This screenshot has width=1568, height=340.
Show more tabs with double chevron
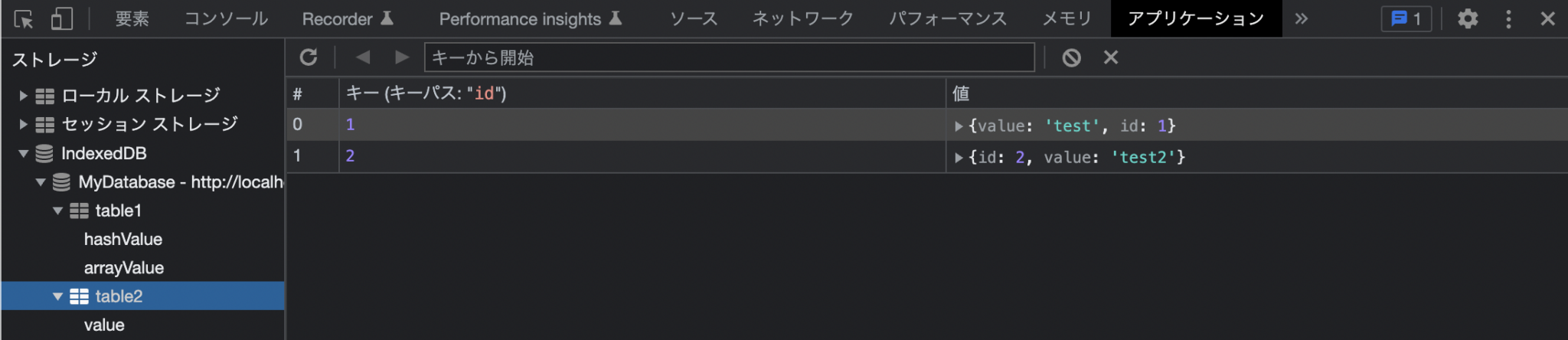1302,19
